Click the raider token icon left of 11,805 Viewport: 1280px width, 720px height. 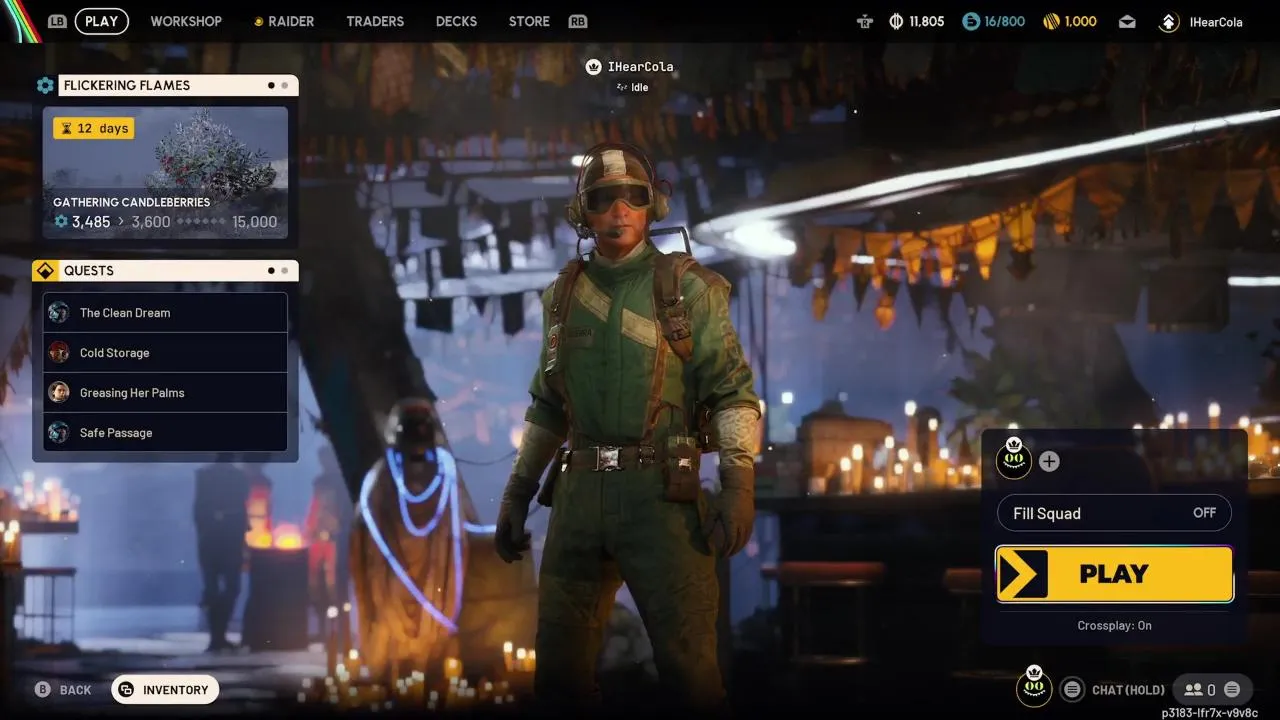coord(865,21)
